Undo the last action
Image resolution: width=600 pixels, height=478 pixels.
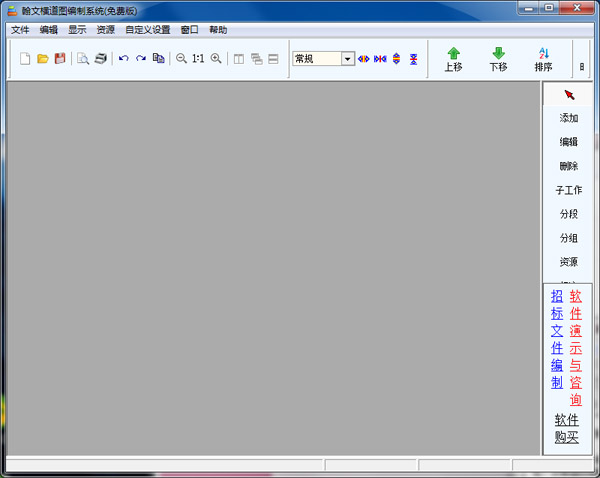click(x=123, y=59)
